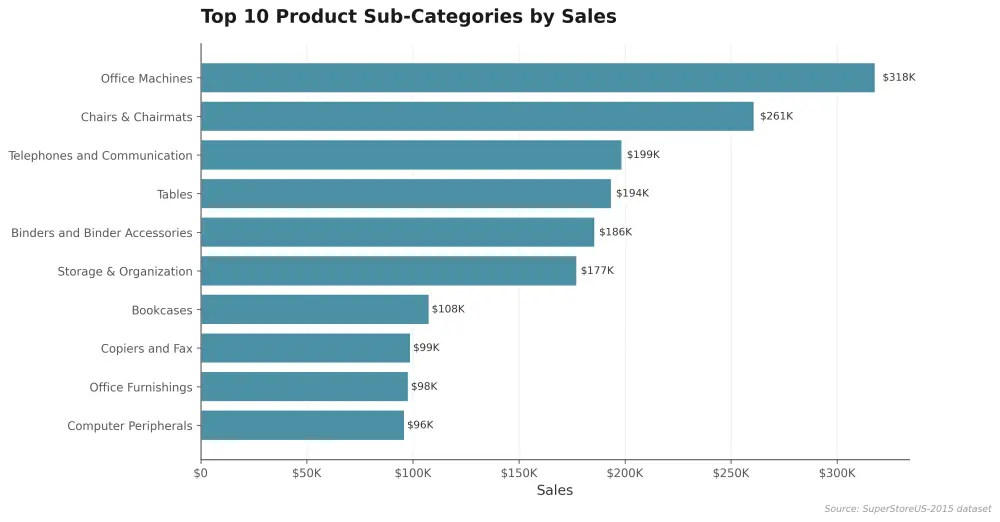
Task: Select the Computer Peripherals bar
Action: tap(302, 426)
